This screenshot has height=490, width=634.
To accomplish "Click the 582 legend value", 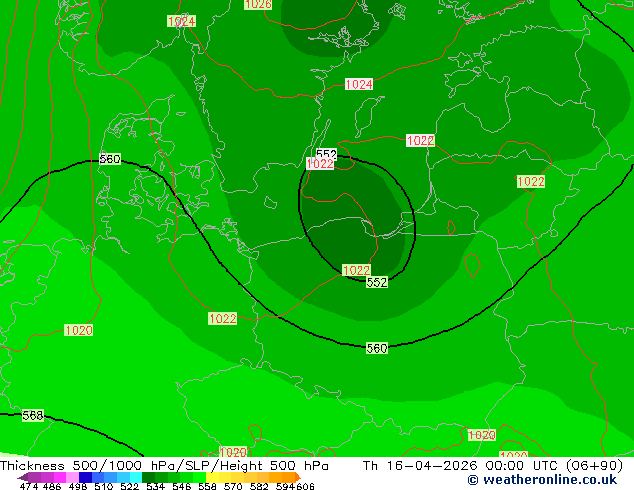I will tap(259, 486).
